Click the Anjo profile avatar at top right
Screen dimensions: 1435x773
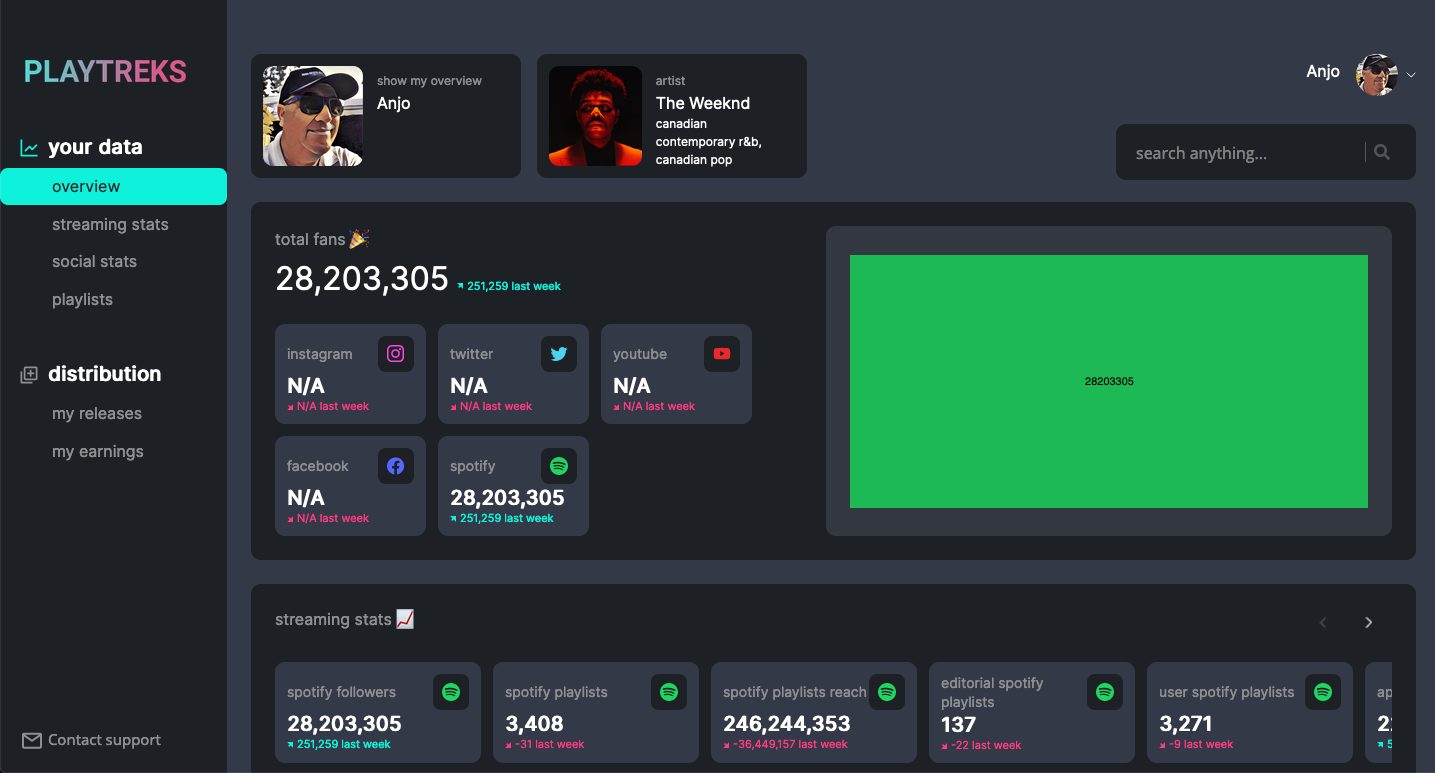(x=1377, y=74)
